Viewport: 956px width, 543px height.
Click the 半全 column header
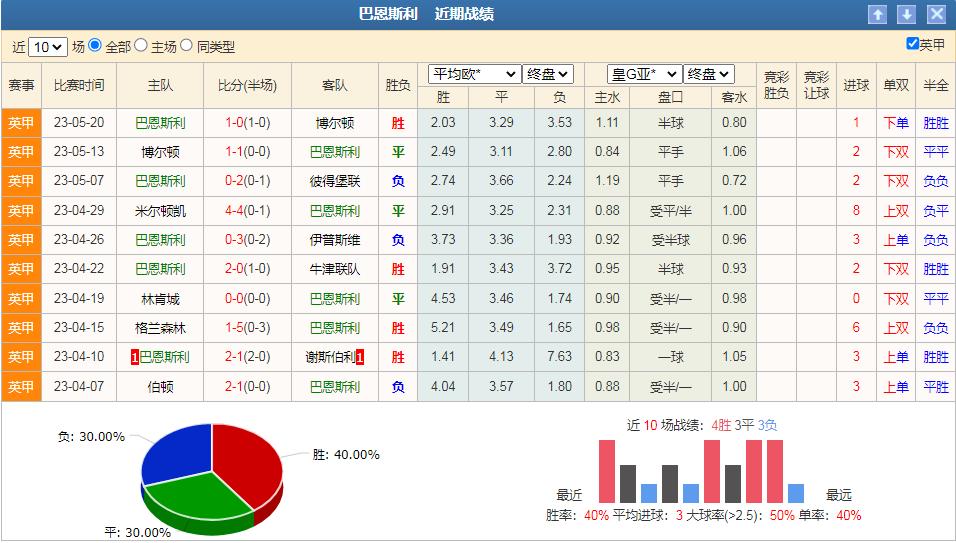tap(936, 86)
